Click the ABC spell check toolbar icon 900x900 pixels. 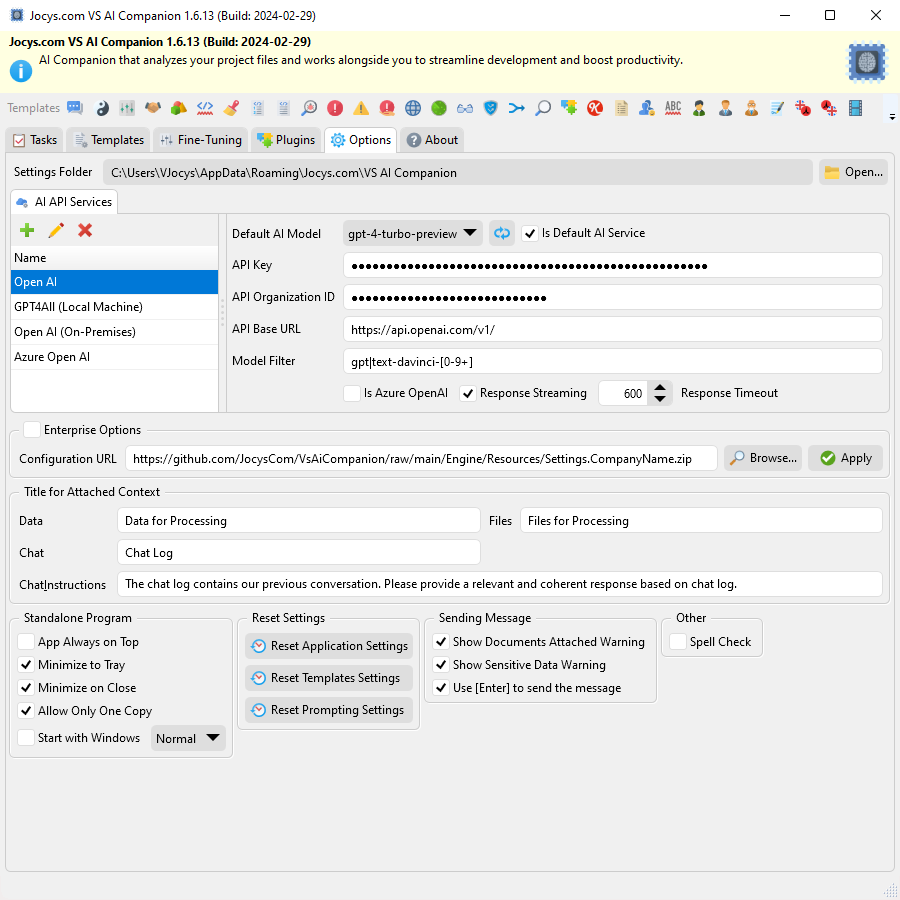tap(672, 107)
